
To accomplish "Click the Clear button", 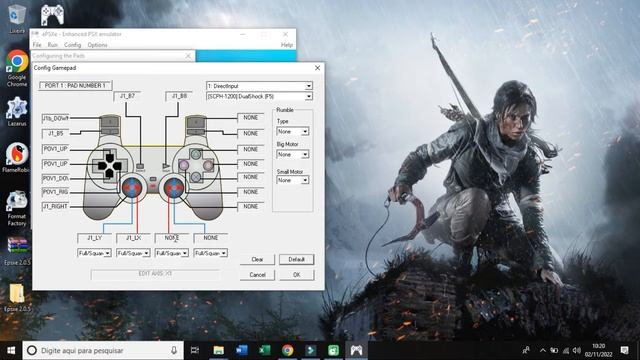I will [x=257, y=260].
